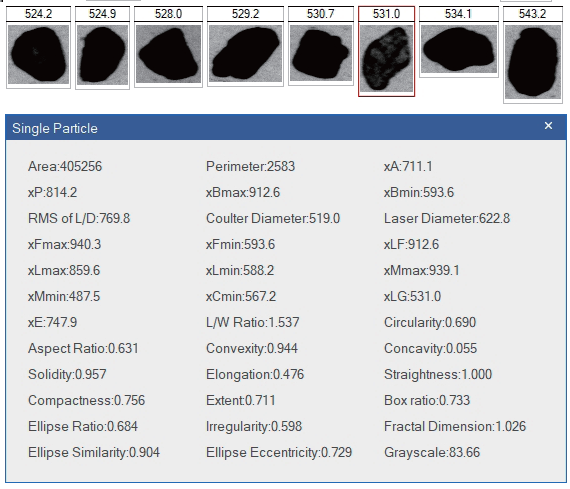This screenshot has width=570, height=489.
Task: Close the Single Particle panel
Action: point(548,126)
